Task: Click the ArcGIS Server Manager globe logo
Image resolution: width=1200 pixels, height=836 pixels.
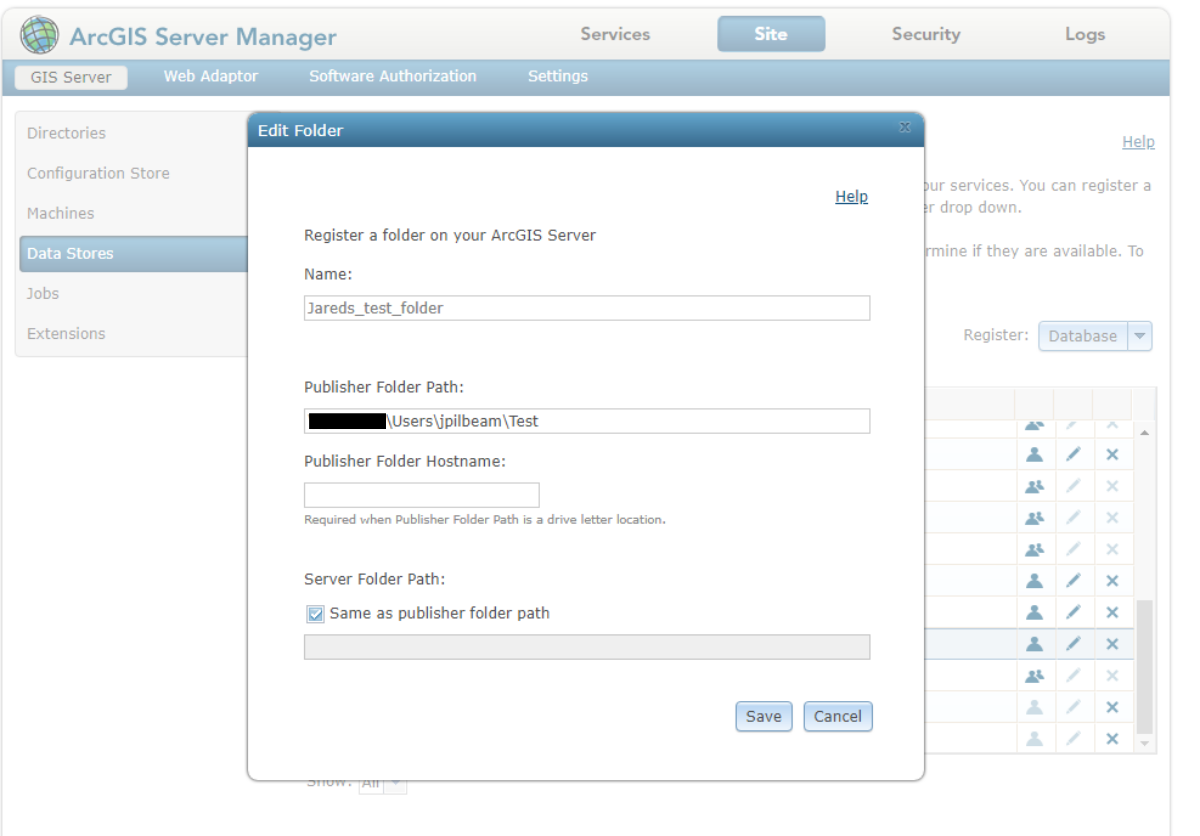Action: click(40, 35)
